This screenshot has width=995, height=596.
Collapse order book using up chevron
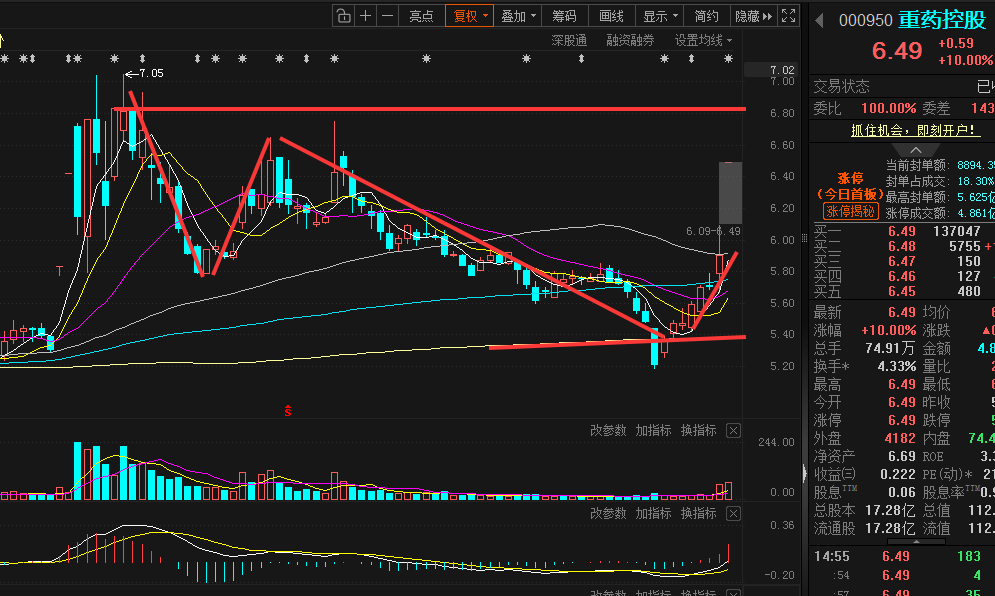tap(916, 150)
